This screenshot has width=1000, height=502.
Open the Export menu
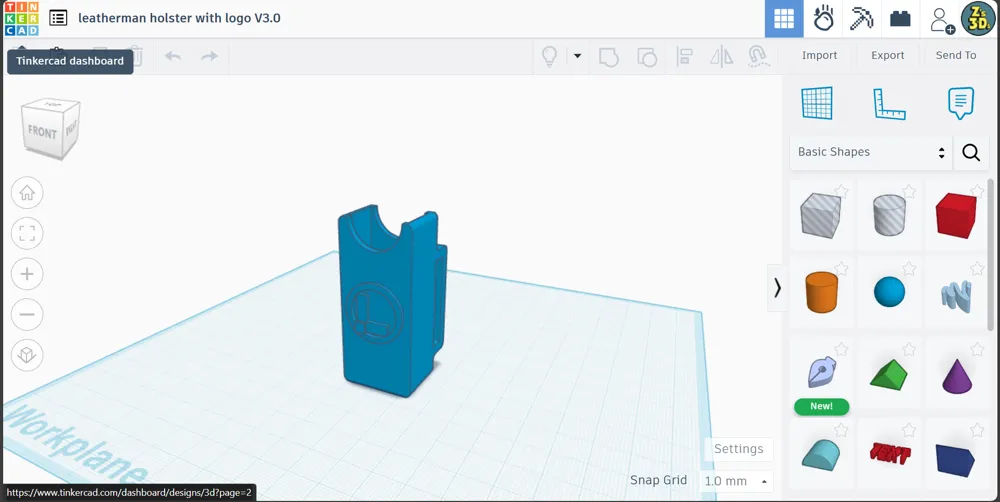coord(887,55)
